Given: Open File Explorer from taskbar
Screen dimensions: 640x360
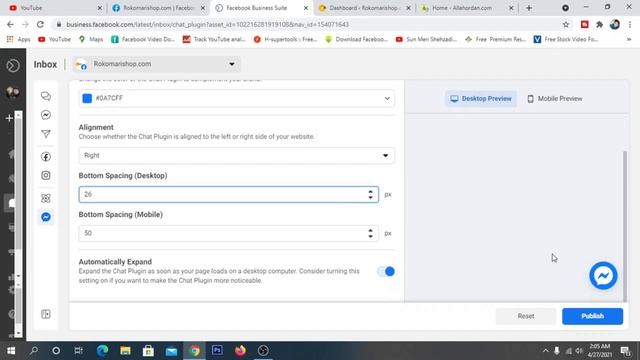Looking at the screenshot, I should pyautogui.click(x=125, y=351).
